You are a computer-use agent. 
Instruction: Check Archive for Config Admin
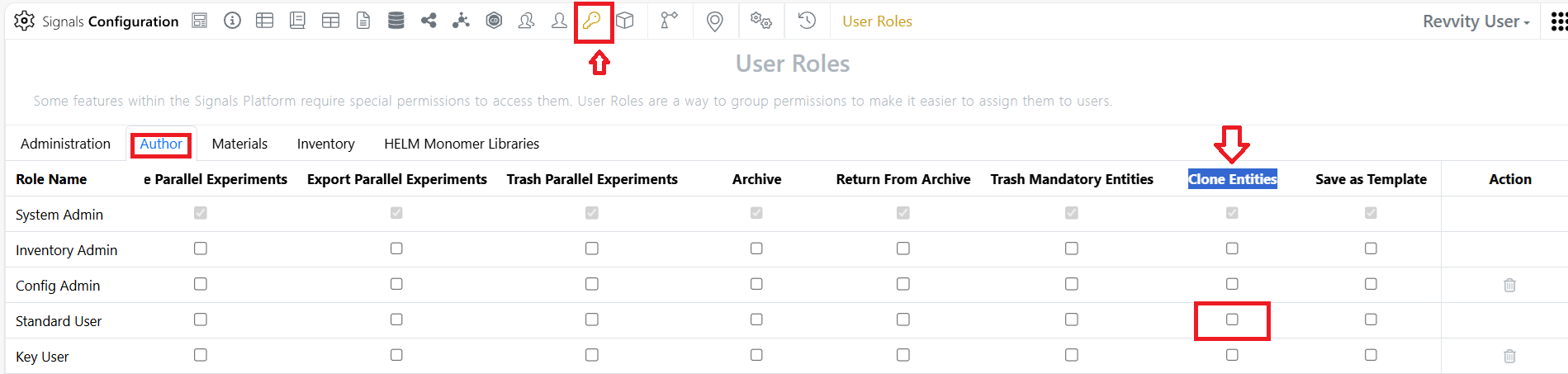(756, 284)
